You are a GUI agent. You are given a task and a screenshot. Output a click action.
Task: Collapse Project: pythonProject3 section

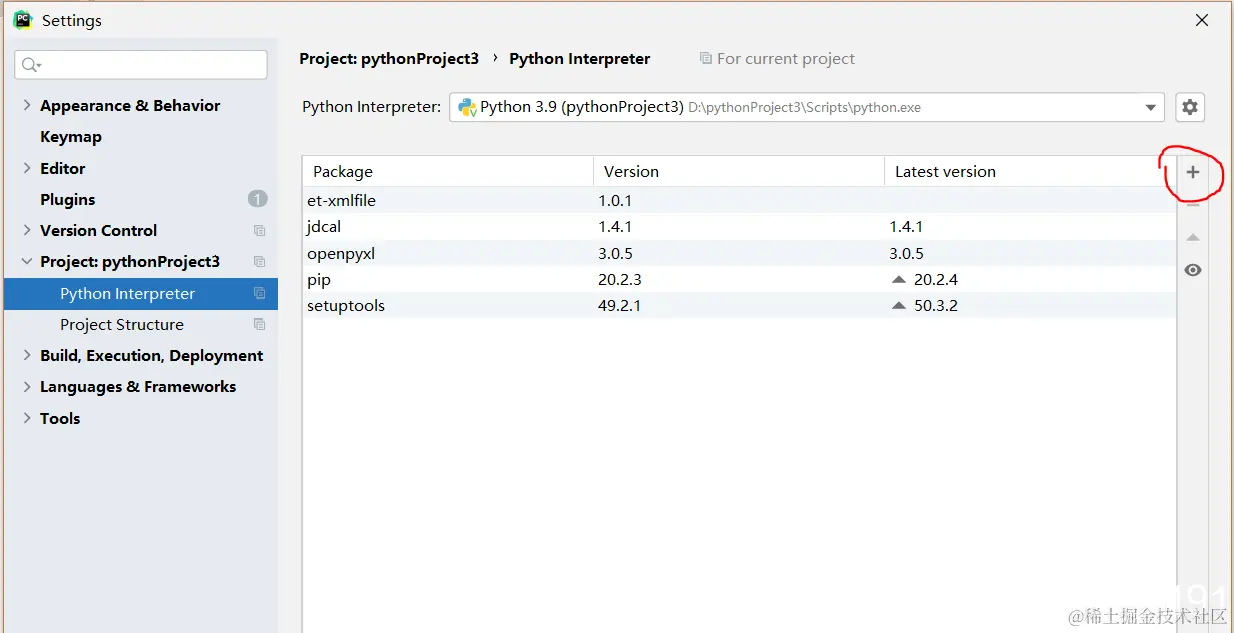(x=27, y=262)
